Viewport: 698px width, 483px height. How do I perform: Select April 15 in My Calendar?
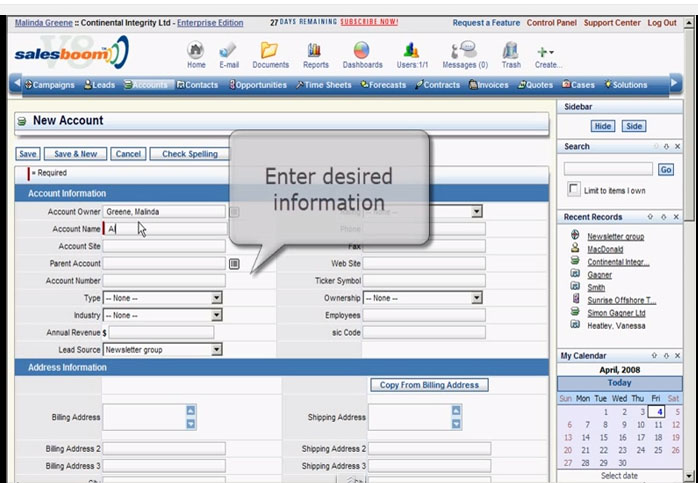604,438
